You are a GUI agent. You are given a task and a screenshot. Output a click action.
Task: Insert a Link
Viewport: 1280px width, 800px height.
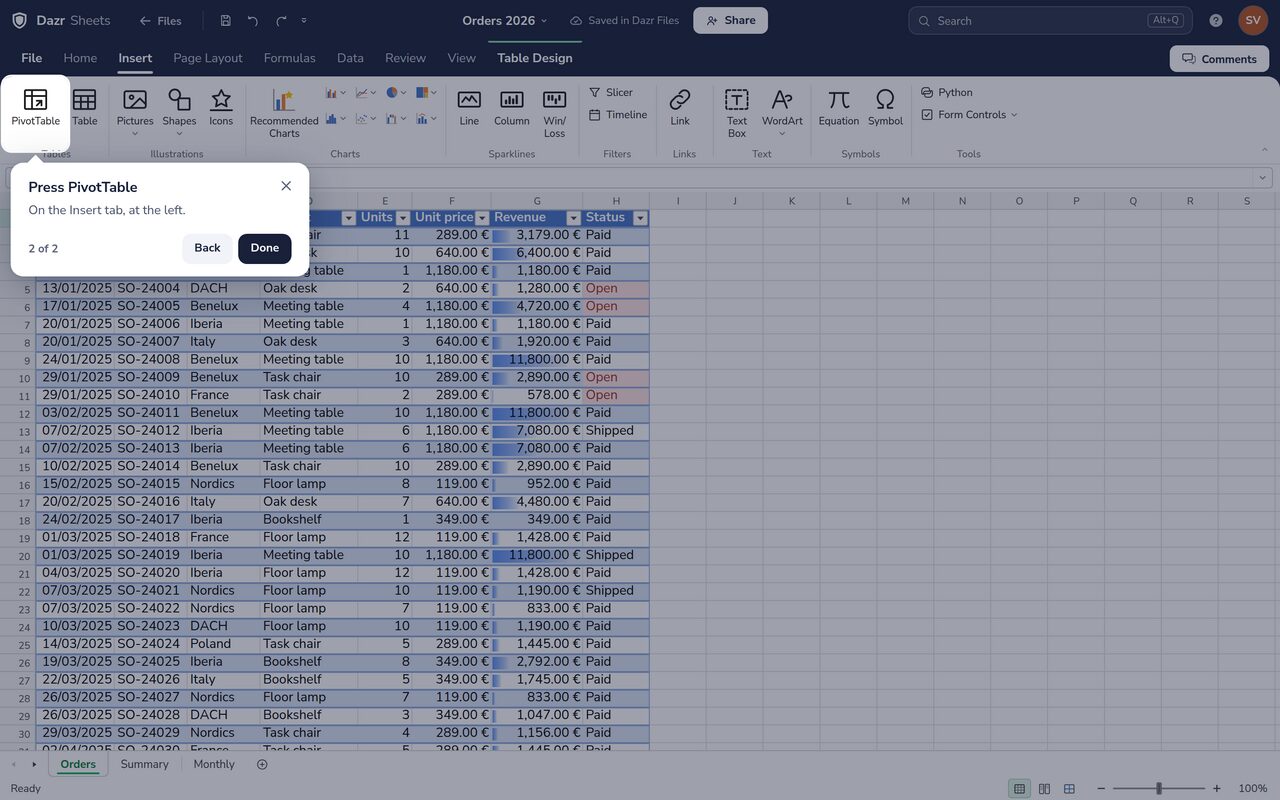(x=680, y=109)
